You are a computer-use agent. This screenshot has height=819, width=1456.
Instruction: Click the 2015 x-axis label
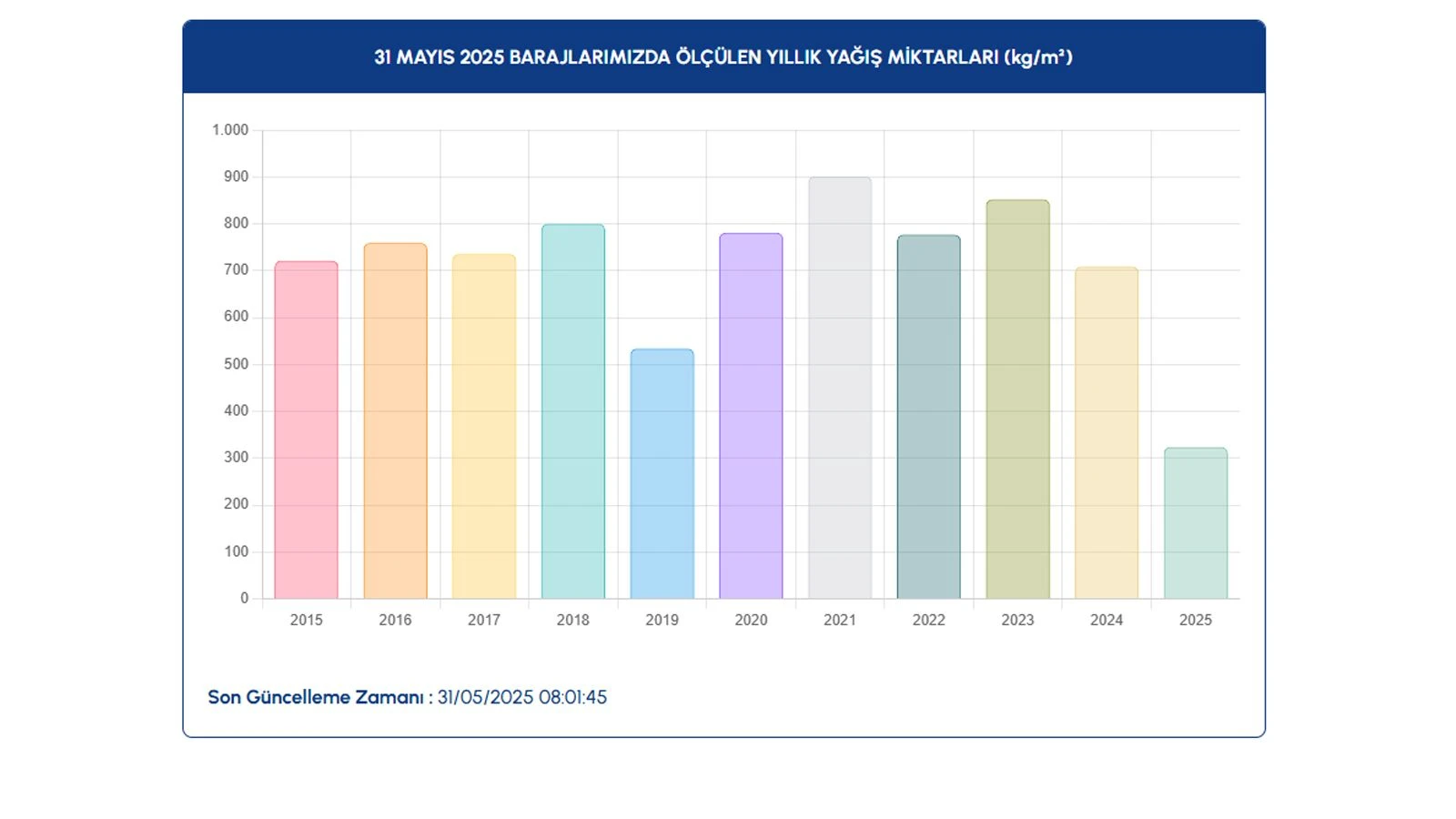pos(306,620)
